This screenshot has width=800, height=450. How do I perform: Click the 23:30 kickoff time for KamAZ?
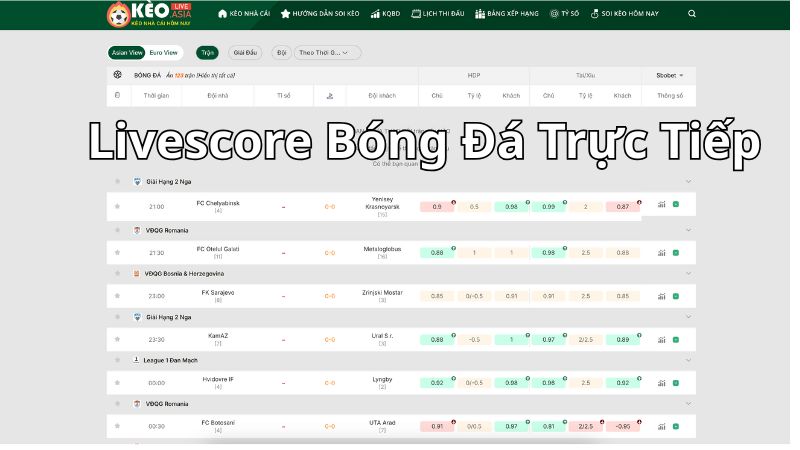click(x=157, y=340)
